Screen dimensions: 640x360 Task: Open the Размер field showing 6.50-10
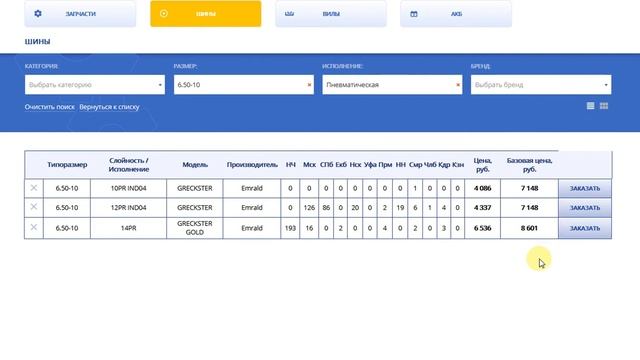[244, 84]
